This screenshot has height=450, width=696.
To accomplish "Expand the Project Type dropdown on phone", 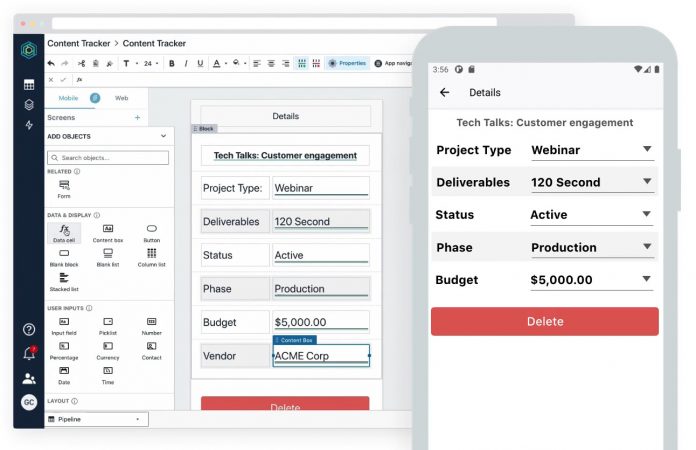I will pos(647,149).
